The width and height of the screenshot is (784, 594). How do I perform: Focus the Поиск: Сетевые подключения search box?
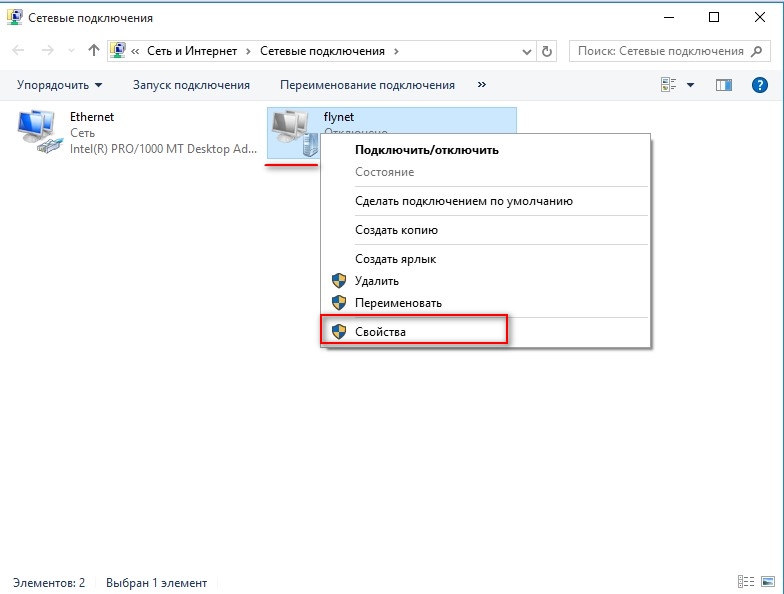coord(670,51)
